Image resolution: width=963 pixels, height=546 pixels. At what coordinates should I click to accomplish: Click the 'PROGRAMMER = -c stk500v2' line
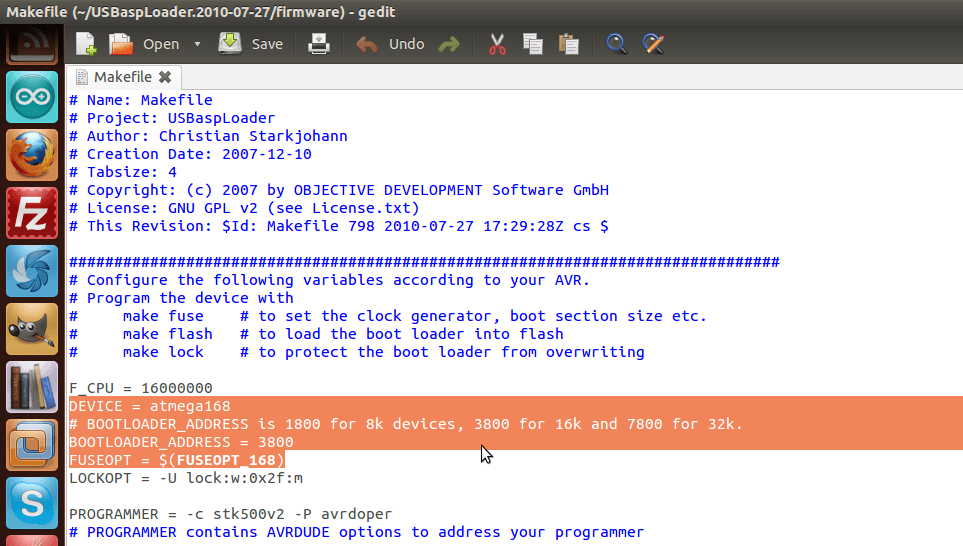click(x=230, y=514)
